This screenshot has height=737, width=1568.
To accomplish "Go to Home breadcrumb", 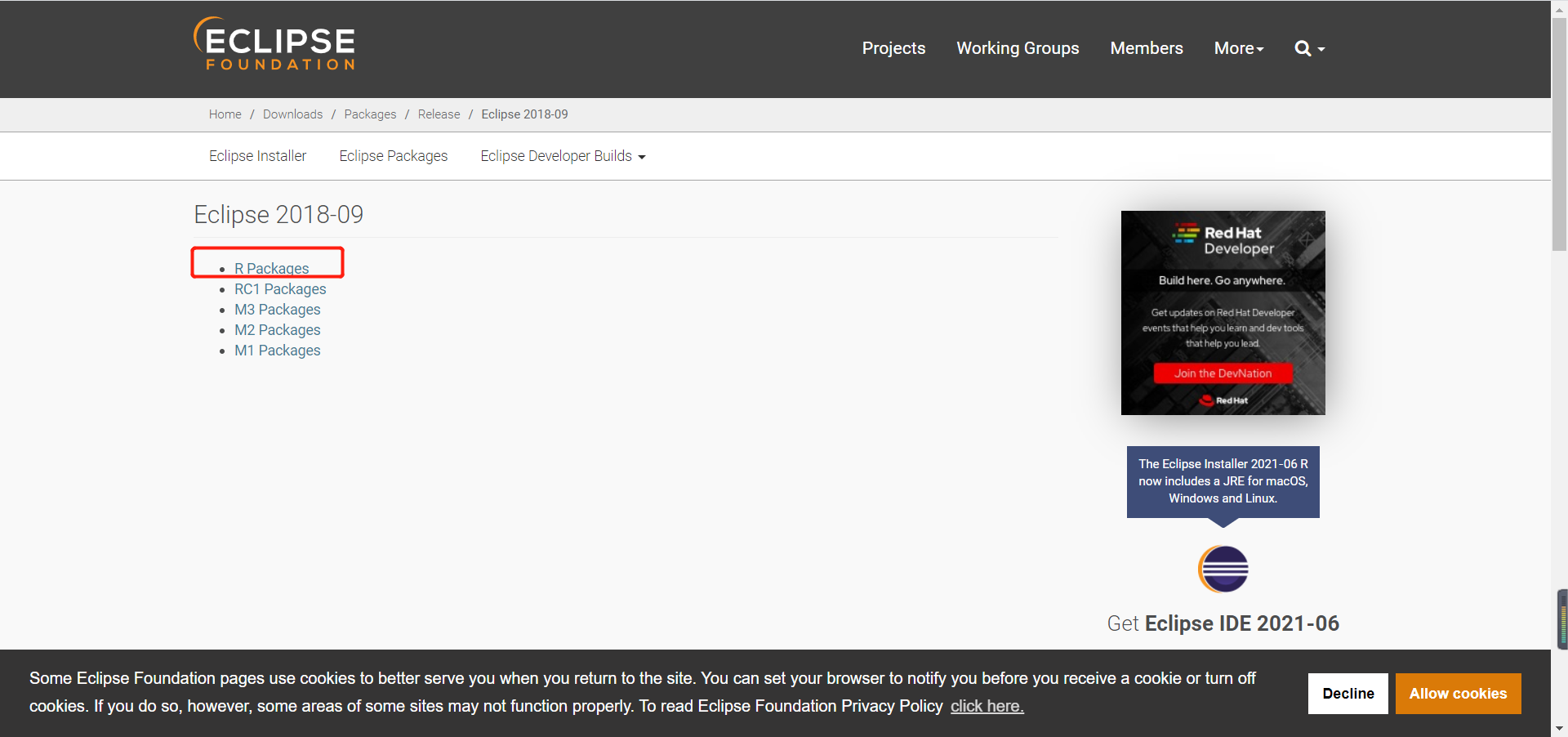I will [x=225, y=114].
